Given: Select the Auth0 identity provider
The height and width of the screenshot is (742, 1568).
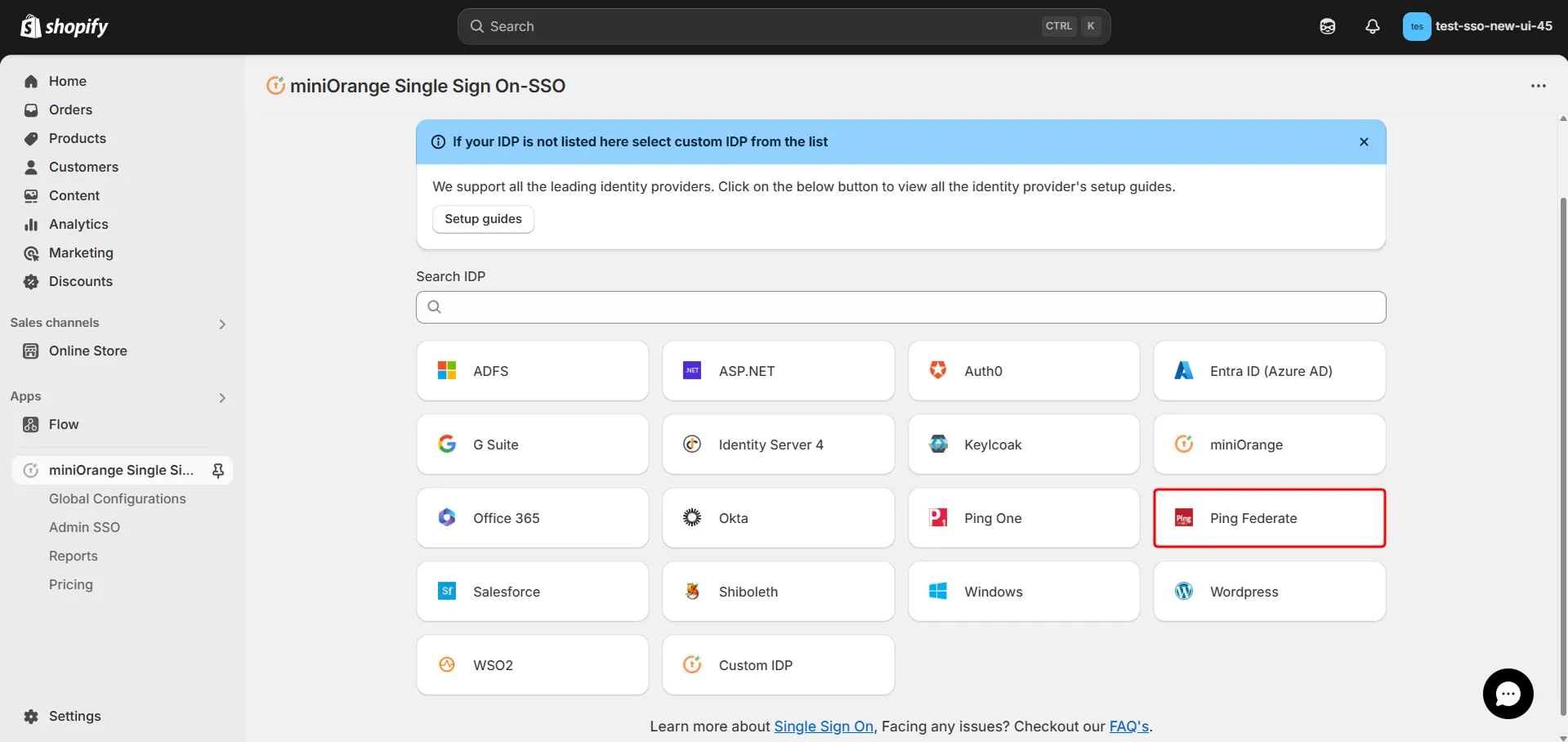Looking at the screenshot, I should (x=1024, y=371).
